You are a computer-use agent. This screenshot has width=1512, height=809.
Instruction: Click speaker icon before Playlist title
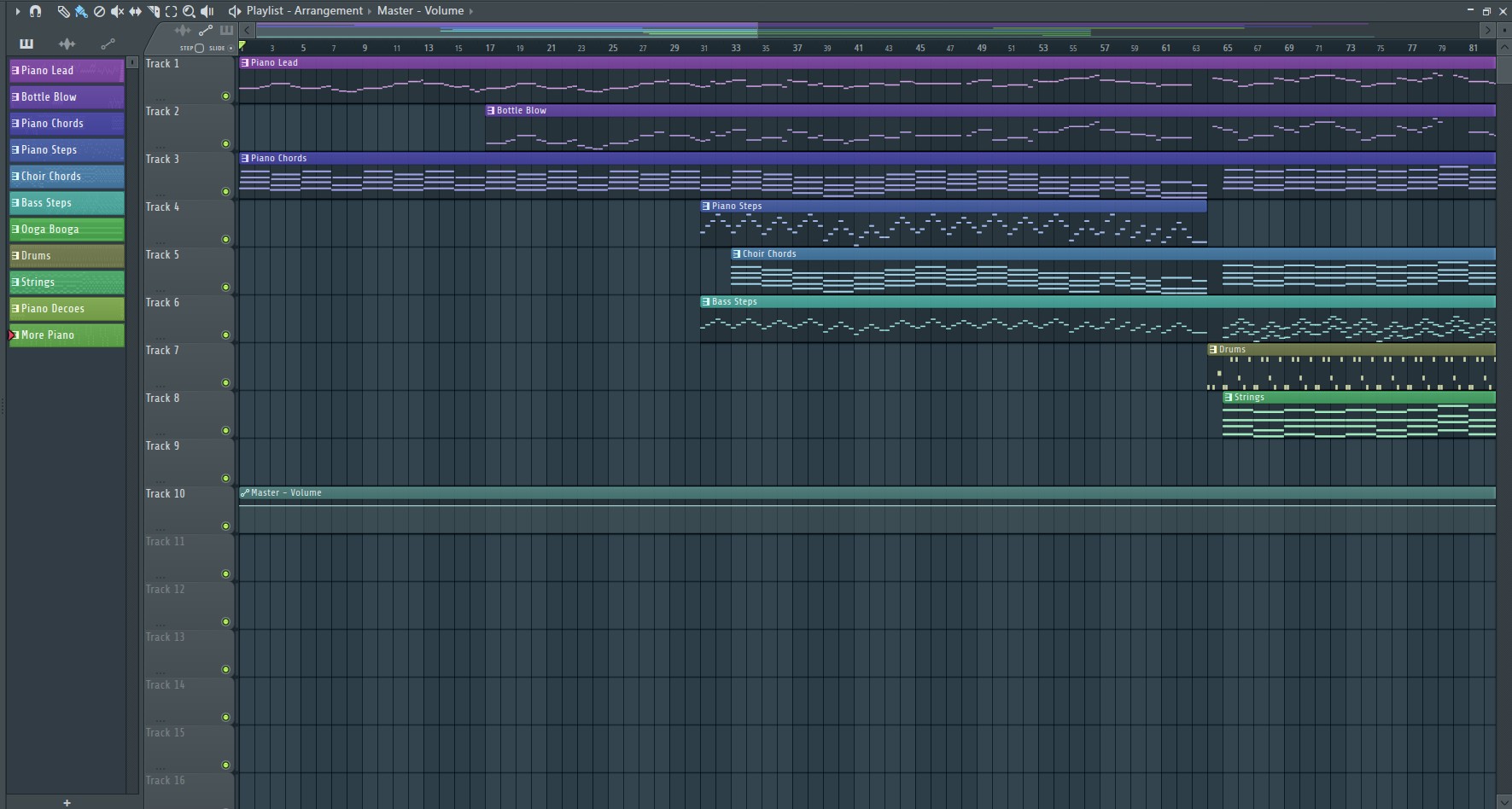coord(234,11)
